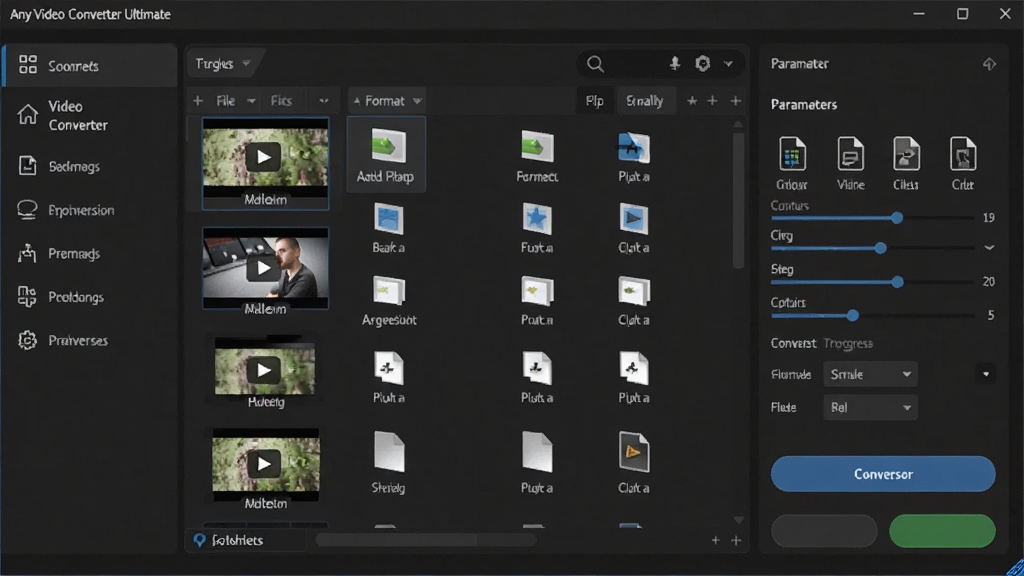Click the plus icon before File
The height and width of the screenshot is (576, 1024).
pyautogui.click(x=198, y=101)
